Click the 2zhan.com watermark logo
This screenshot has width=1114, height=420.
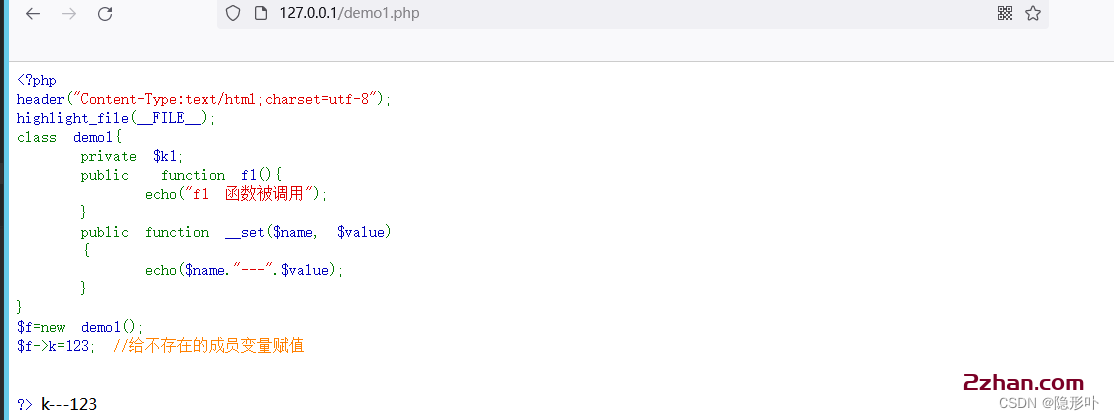coord(1022,383)
